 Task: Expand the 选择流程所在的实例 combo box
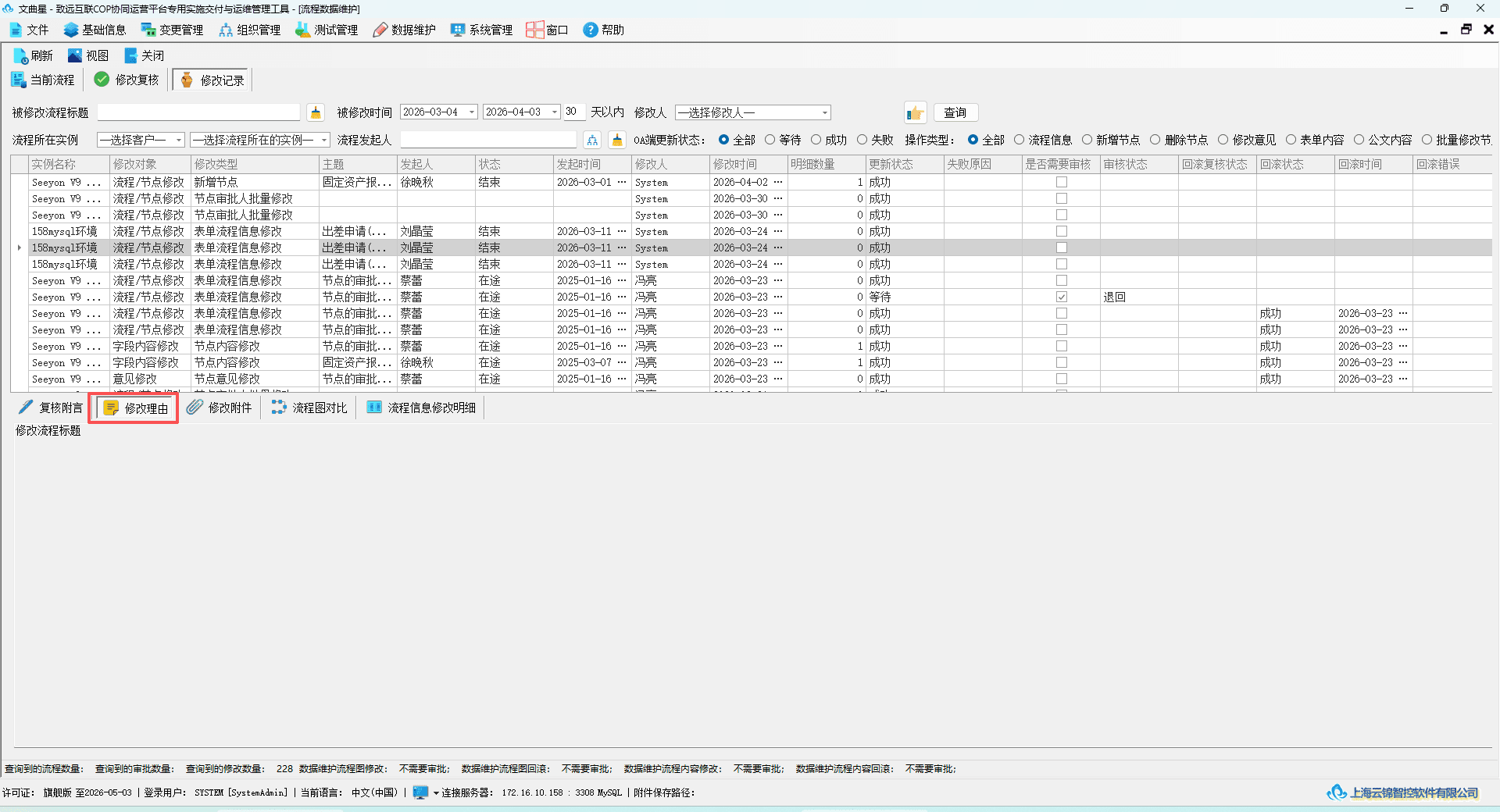(324, 140)
